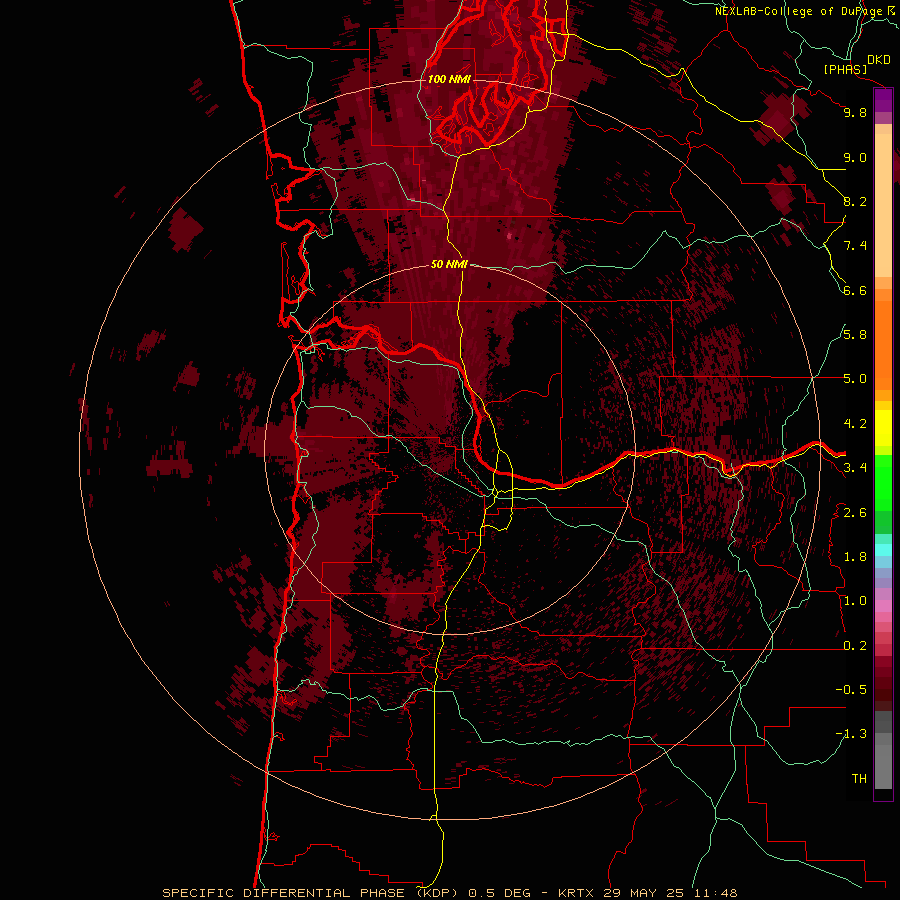Click the KRTX station identifier in caption
The height and width of the screenshot is (900, 900).
coord(577,893)
